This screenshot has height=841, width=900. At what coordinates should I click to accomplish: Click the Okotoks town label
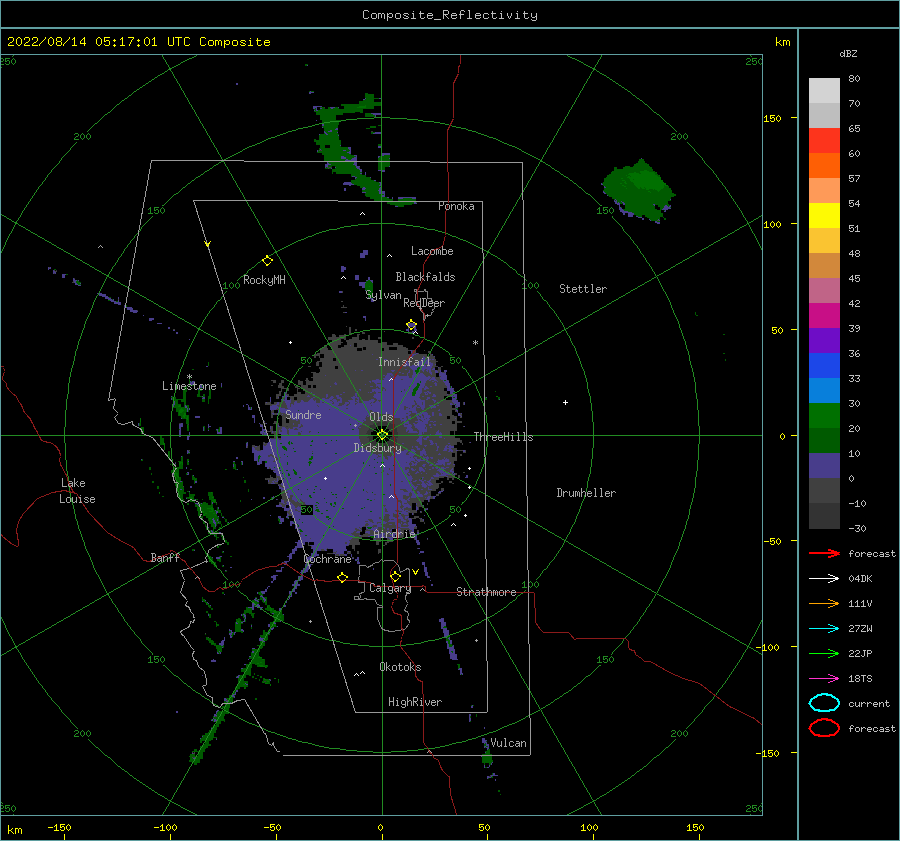(400, 667)
